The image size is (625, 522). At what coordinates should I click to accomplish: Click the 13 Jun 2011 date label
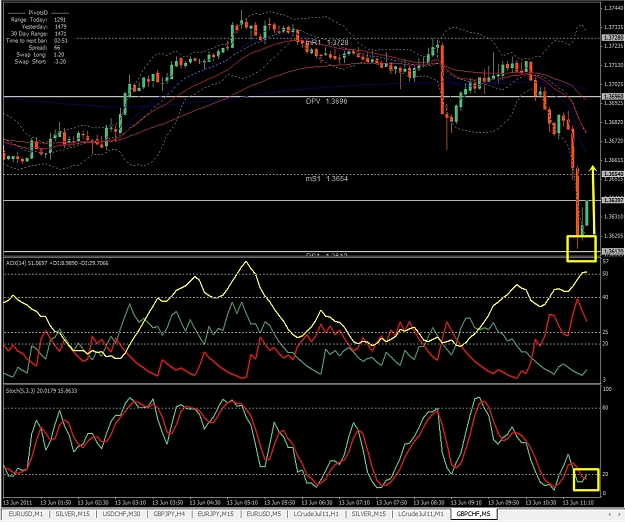tap(18, 502)
